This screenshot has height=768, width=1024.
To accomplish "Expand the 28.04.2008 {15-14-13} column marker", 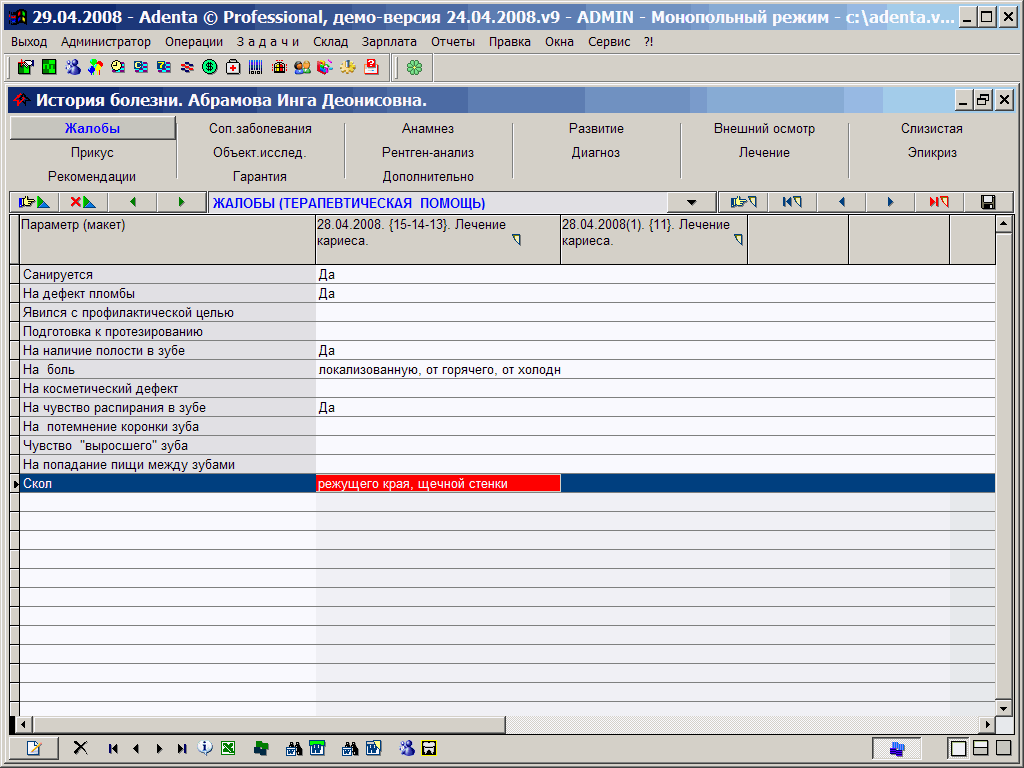I will click(516, 240).
